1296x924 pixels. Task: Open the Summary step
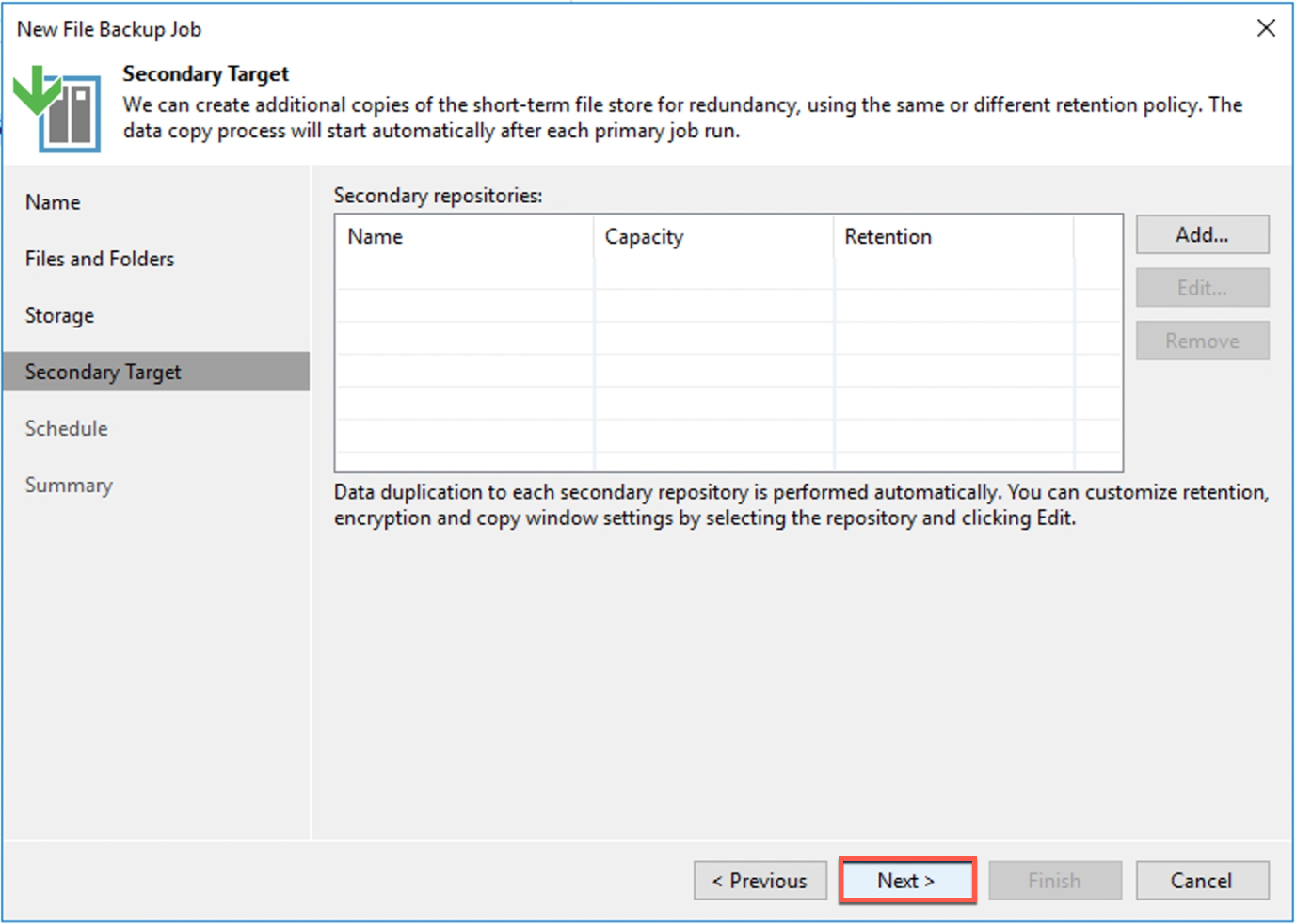tap(69, 486)
